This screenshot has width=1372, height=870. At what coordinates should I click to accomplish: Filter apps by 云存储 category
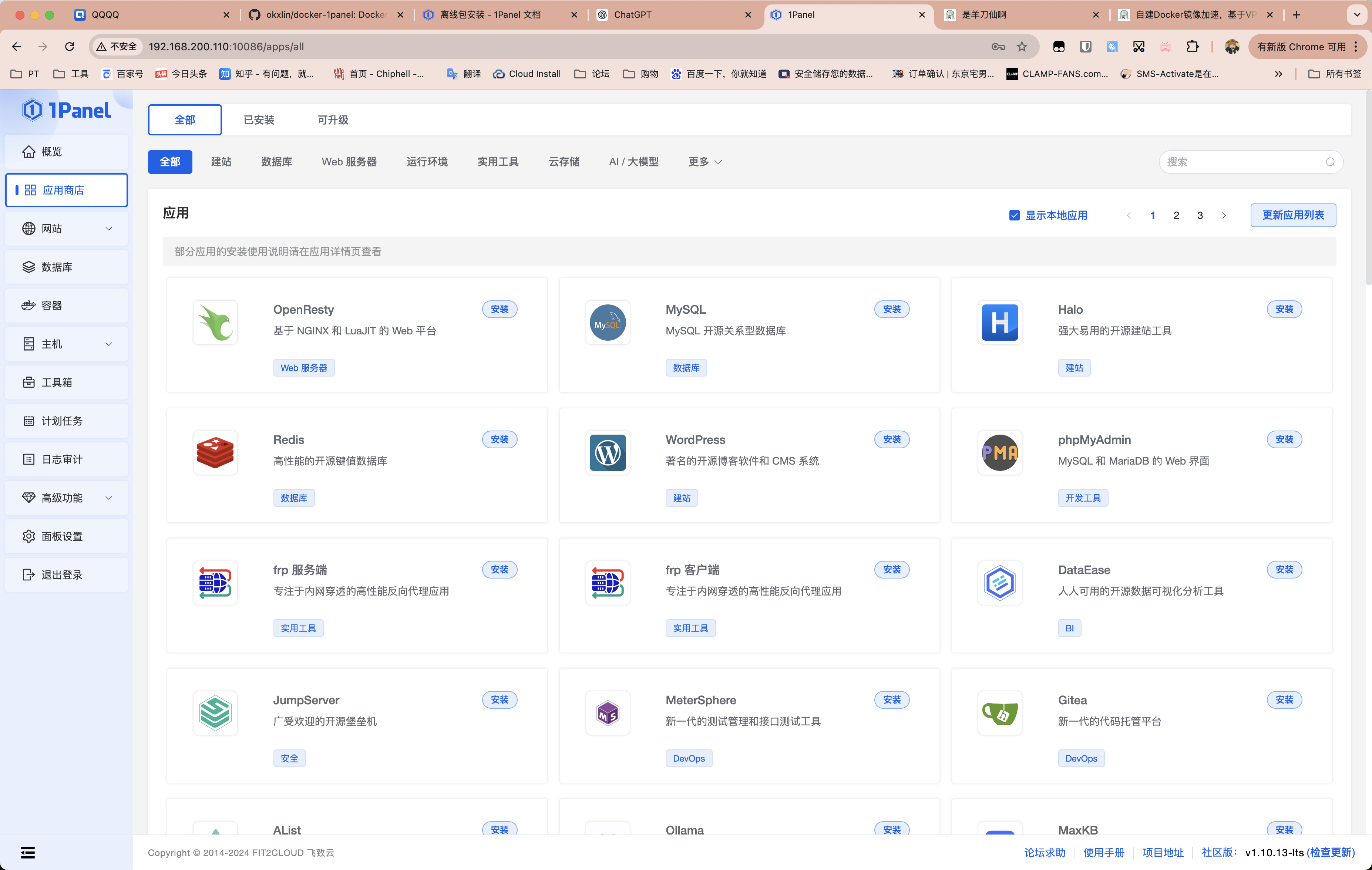coord(564,162)
